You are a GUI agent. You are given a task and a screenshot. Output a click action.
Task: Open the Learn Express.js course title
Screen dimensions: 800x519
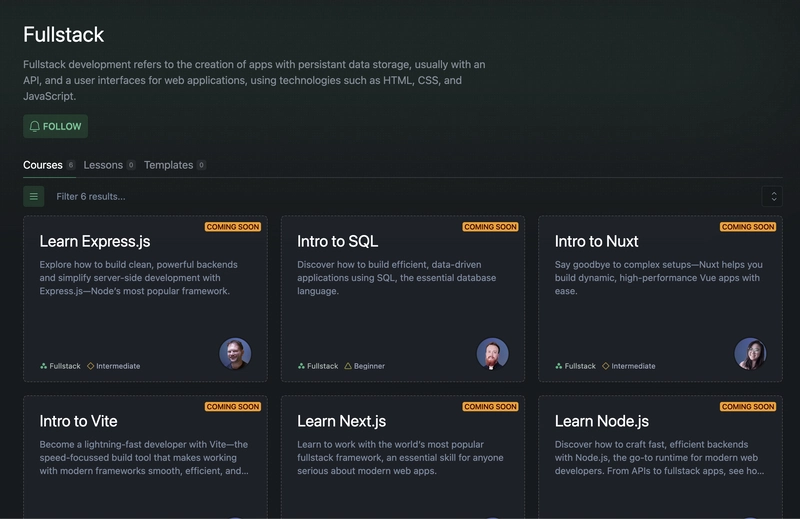pos(95,241)
